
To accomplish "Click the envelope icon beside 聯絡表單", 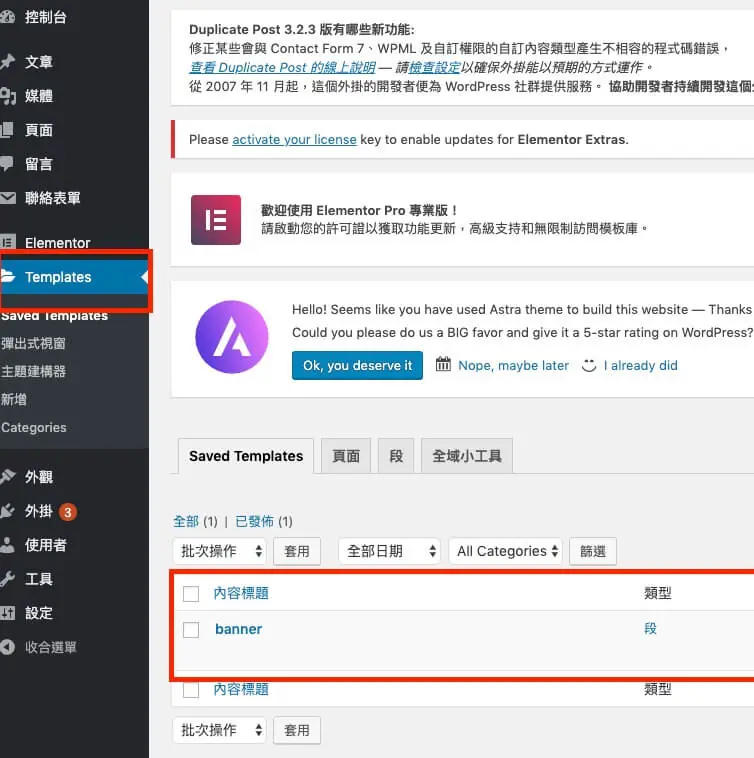I will 7,198.
